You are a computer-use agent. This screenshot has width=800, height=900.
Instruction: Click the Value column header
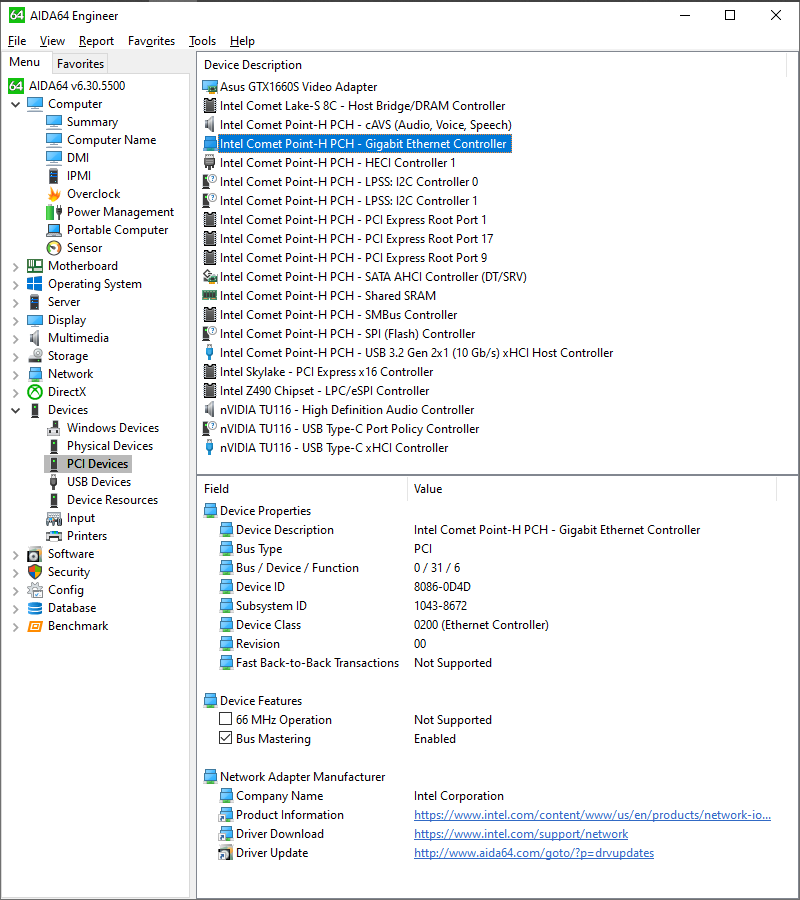click(x=592, y=489)
